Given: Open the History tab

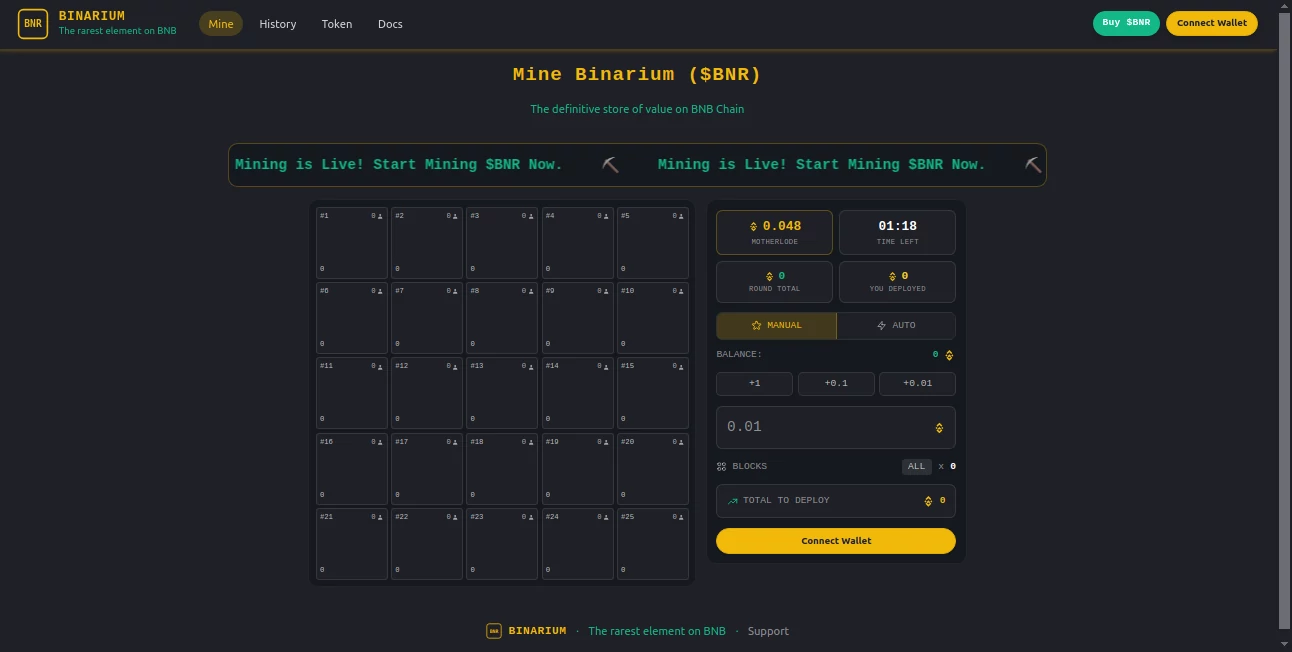Looking at the screenshot, I should tap(277, 23).
